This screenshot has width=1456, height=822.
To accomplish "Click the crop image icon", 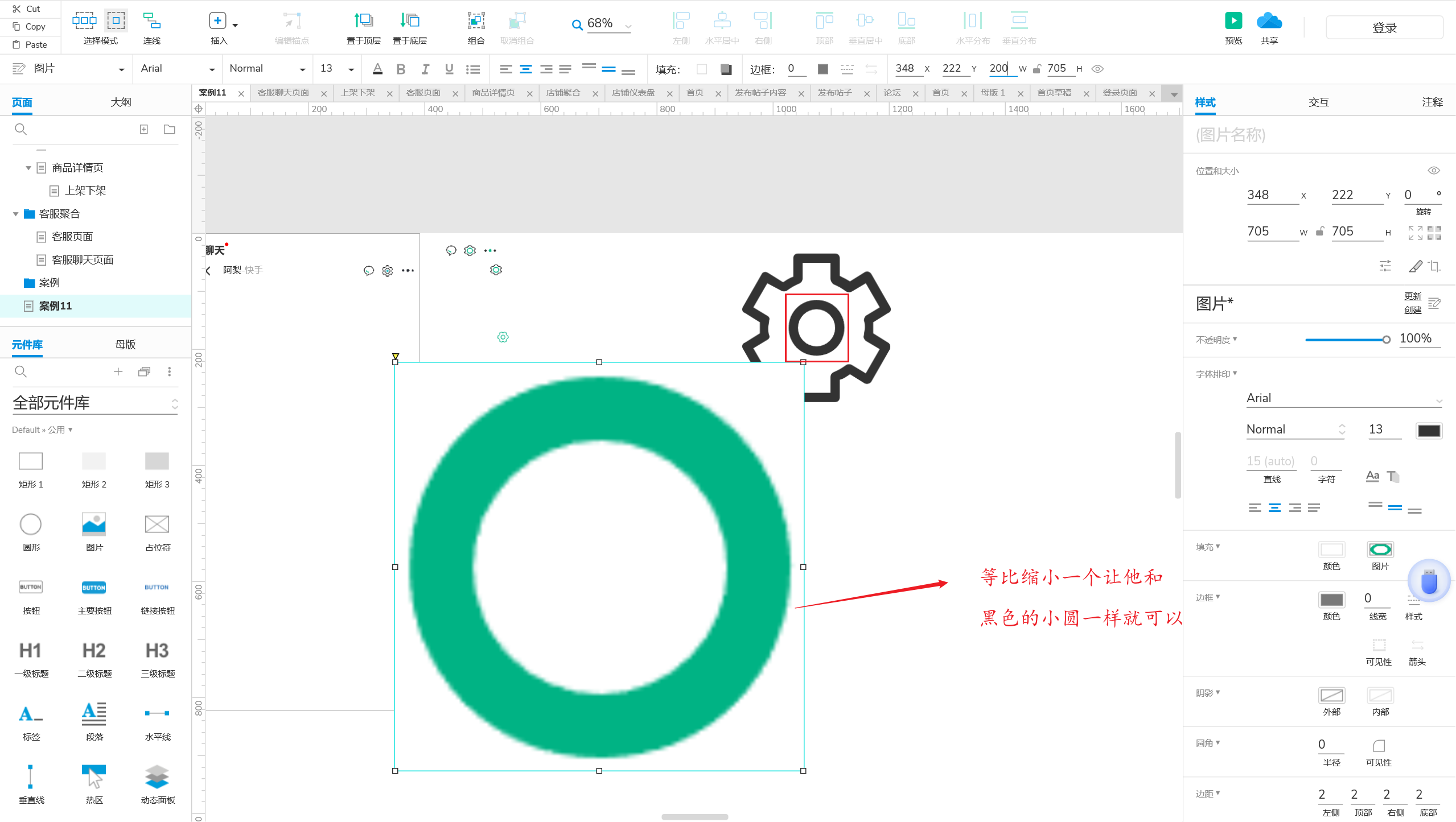I will [1434, 266].
